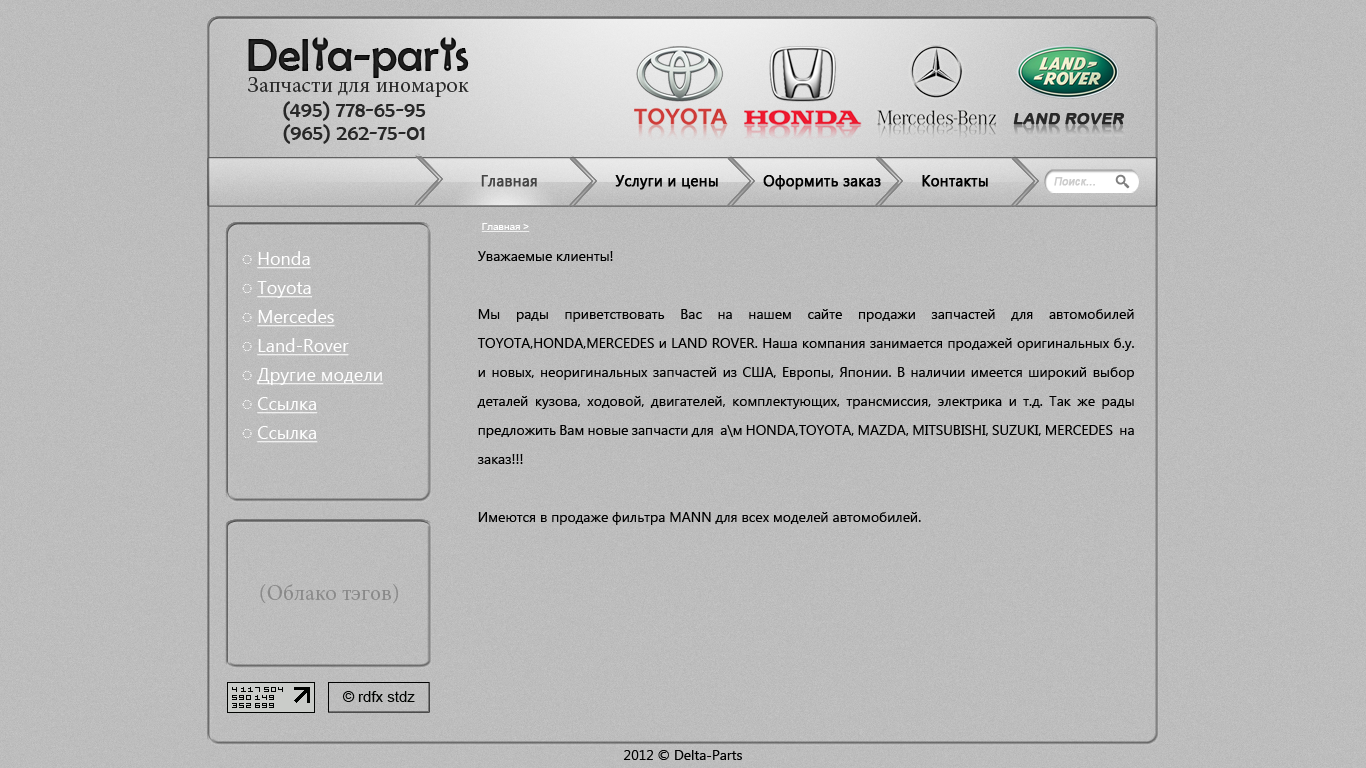Open the Honda sidebar link
Viewport: 1366px width, 768px height.
[x=284, y=259]
